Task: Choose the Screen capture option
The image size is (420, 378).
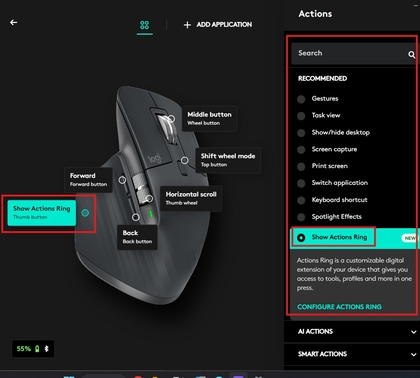Action: pos(301,149)
